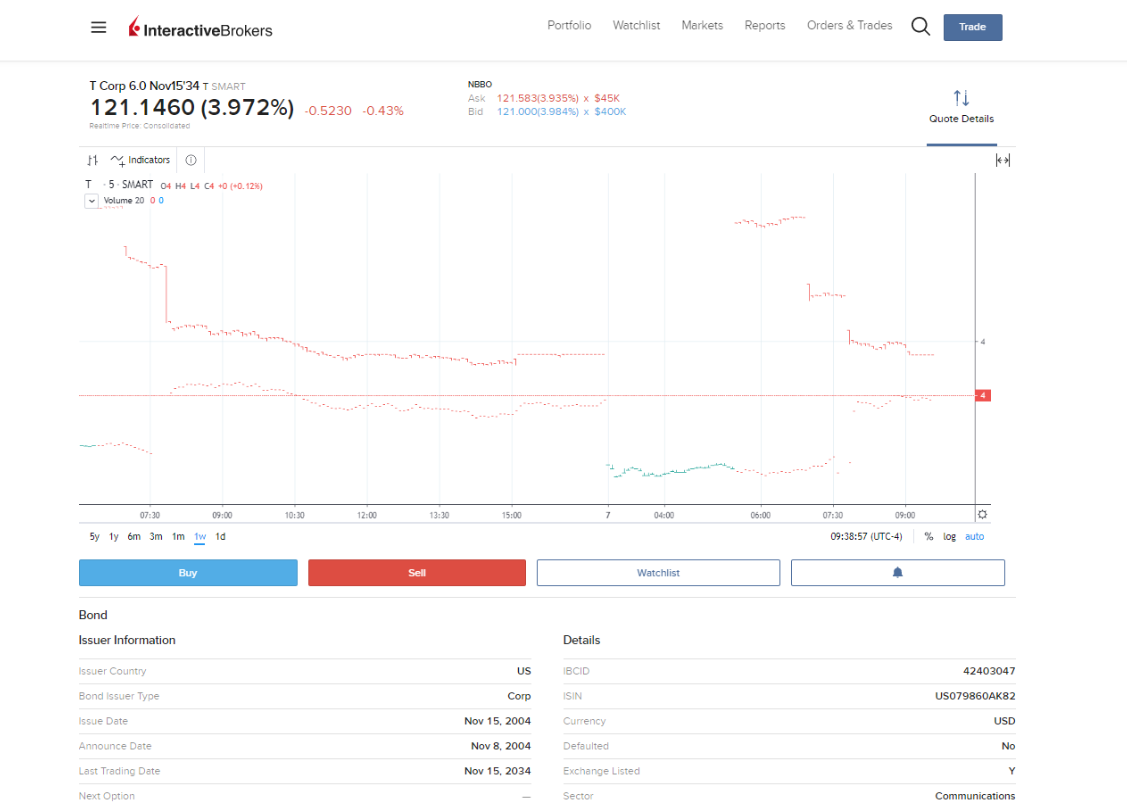Screen dimensions: 1127x811
Task: Open the chart info circle icon
Action: tap(191, 160)
